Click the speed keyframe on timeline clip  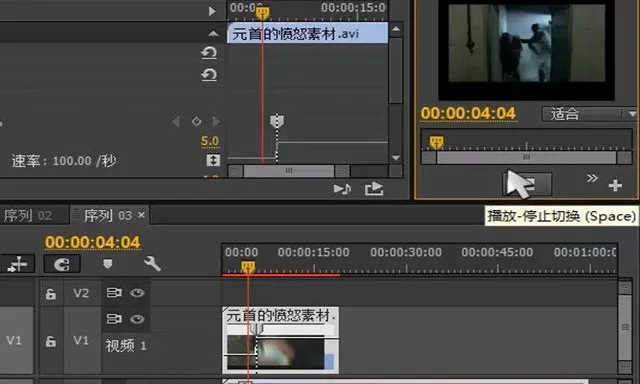[x=256, y=329]
